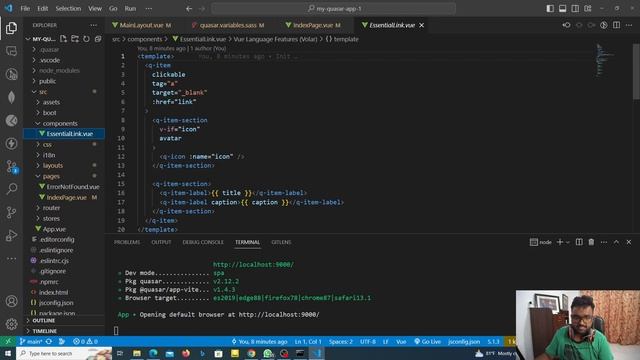Change the Vue language mode
This screenshot has height=360, width=640.
(401, 342)
